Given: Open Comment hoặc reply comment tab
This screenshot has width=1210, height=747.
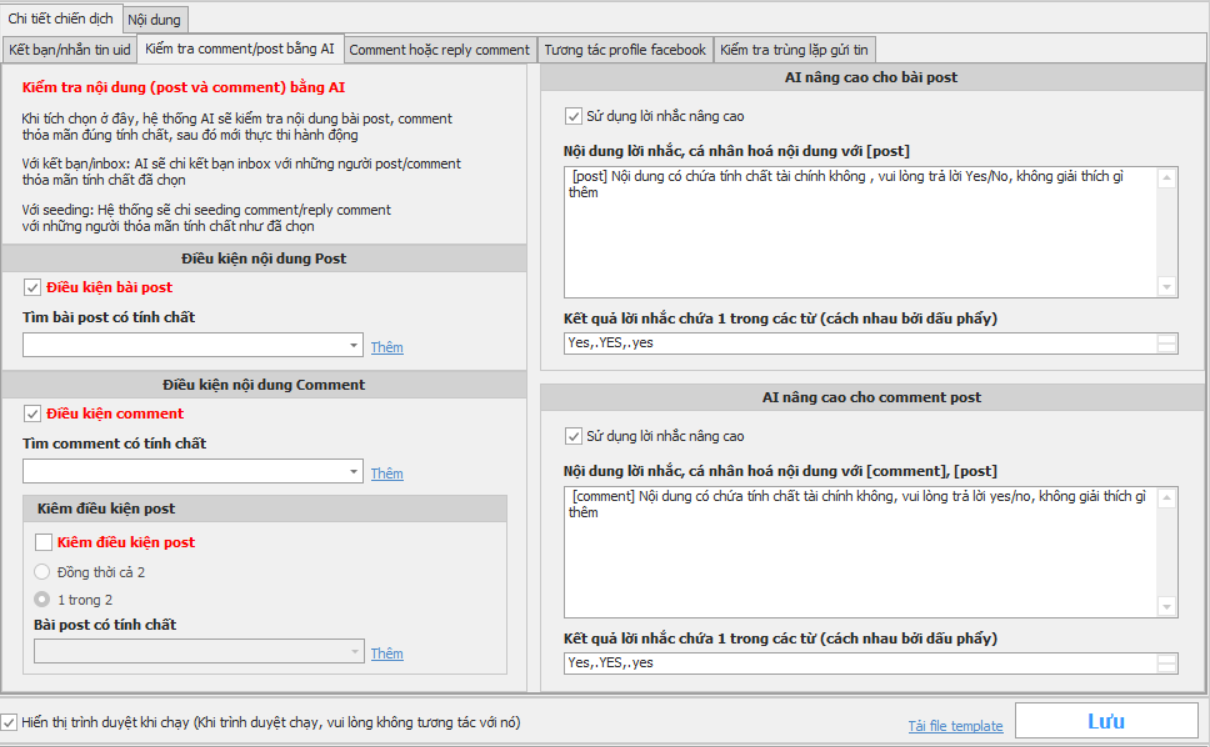Looking at the screenshot, I should point(439,49).
